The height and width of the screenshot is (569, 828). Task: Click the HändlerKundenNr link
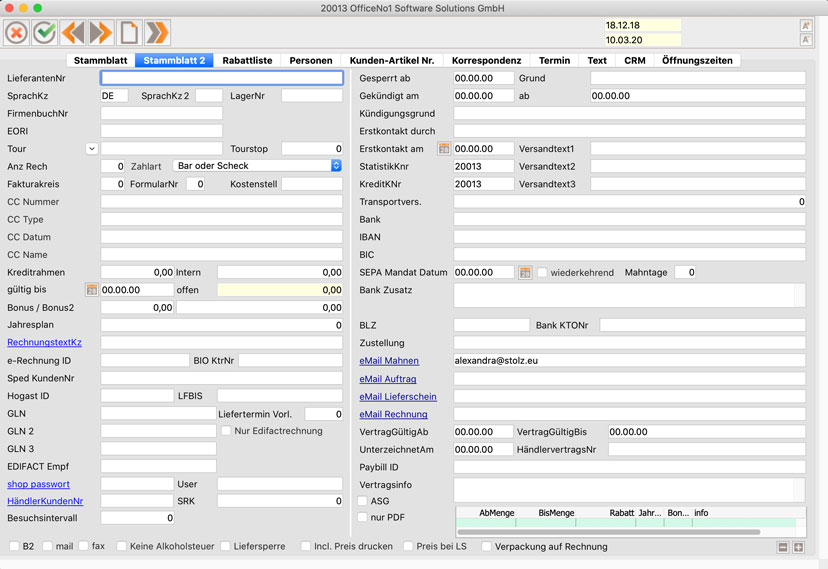pyautogui.click(x=45, y=501)
